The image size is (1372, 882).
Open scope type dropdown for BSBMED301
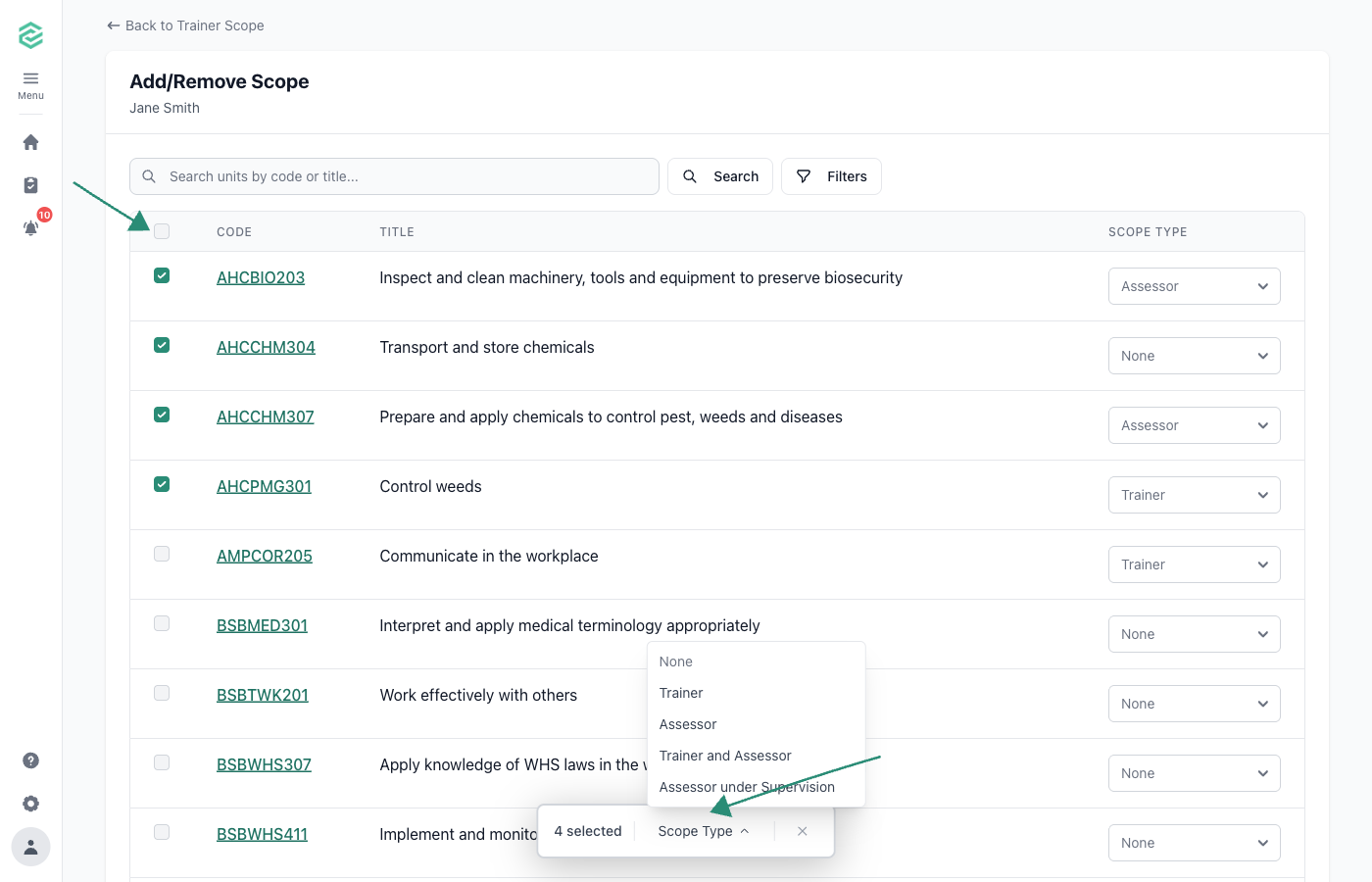point(1194,634)
